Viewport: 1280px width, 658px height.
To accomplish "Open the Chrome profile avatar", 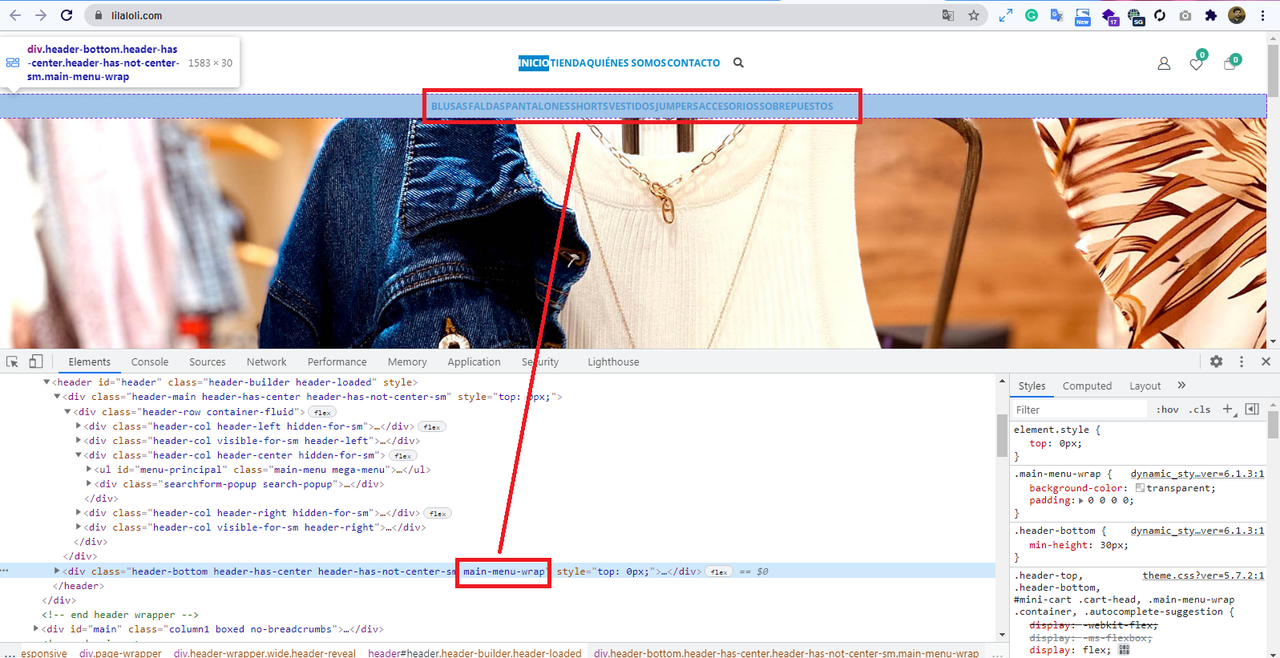I will (x=1237, y=15).
